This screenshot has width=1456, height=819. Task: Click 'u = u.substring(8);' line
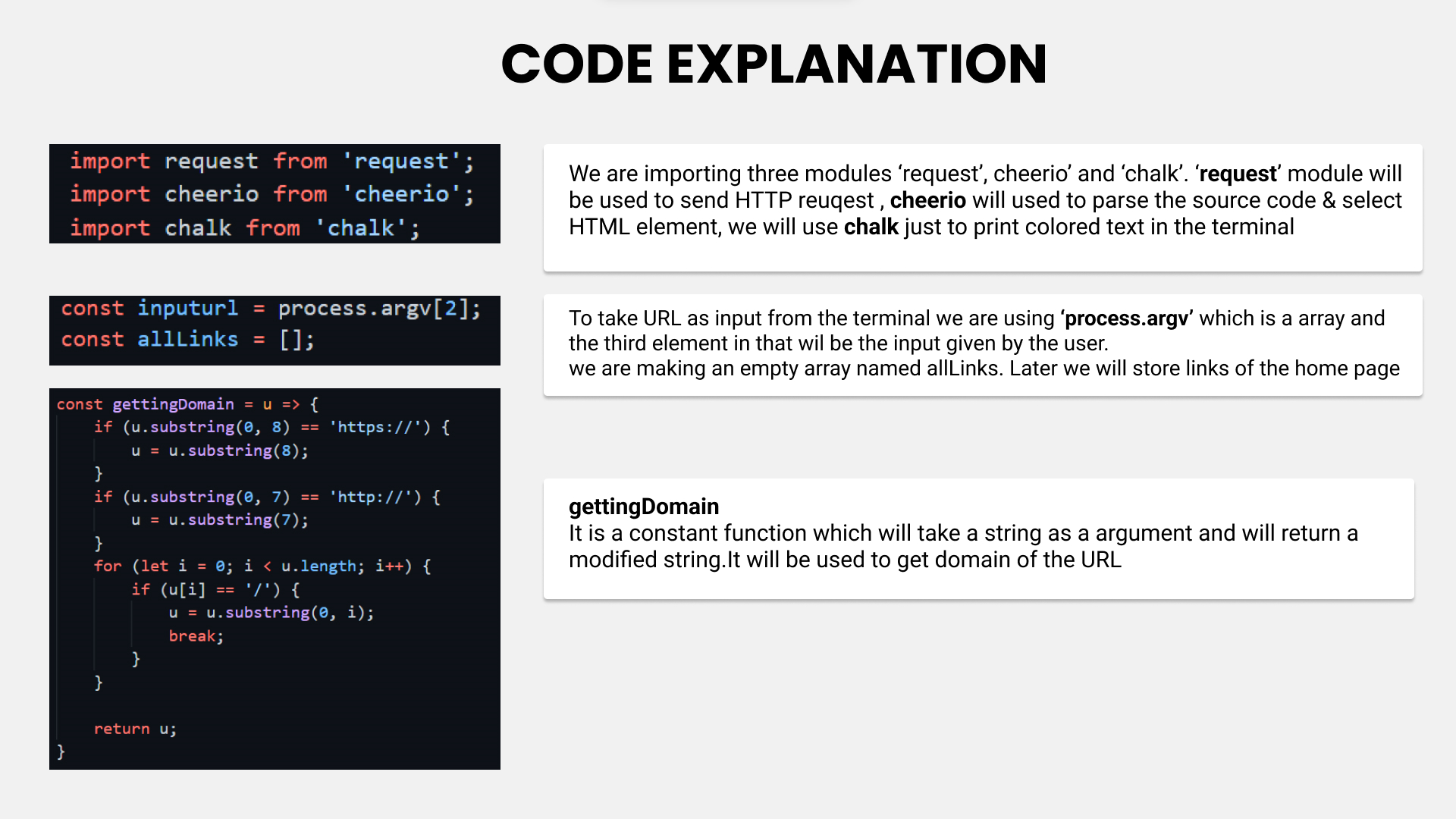click(x=220, y=450)
